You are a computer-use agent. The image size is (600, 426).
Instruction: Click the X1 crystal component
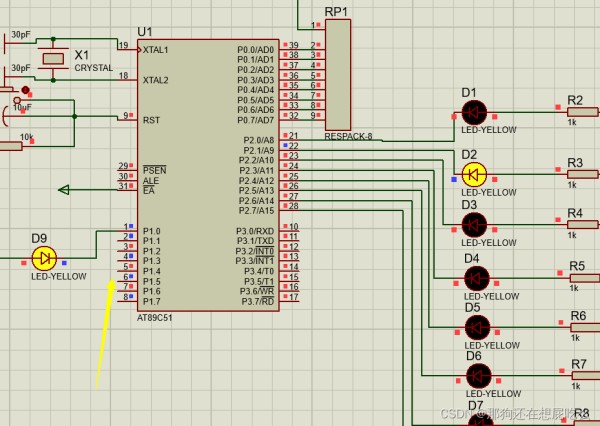[x=56, y=59]
